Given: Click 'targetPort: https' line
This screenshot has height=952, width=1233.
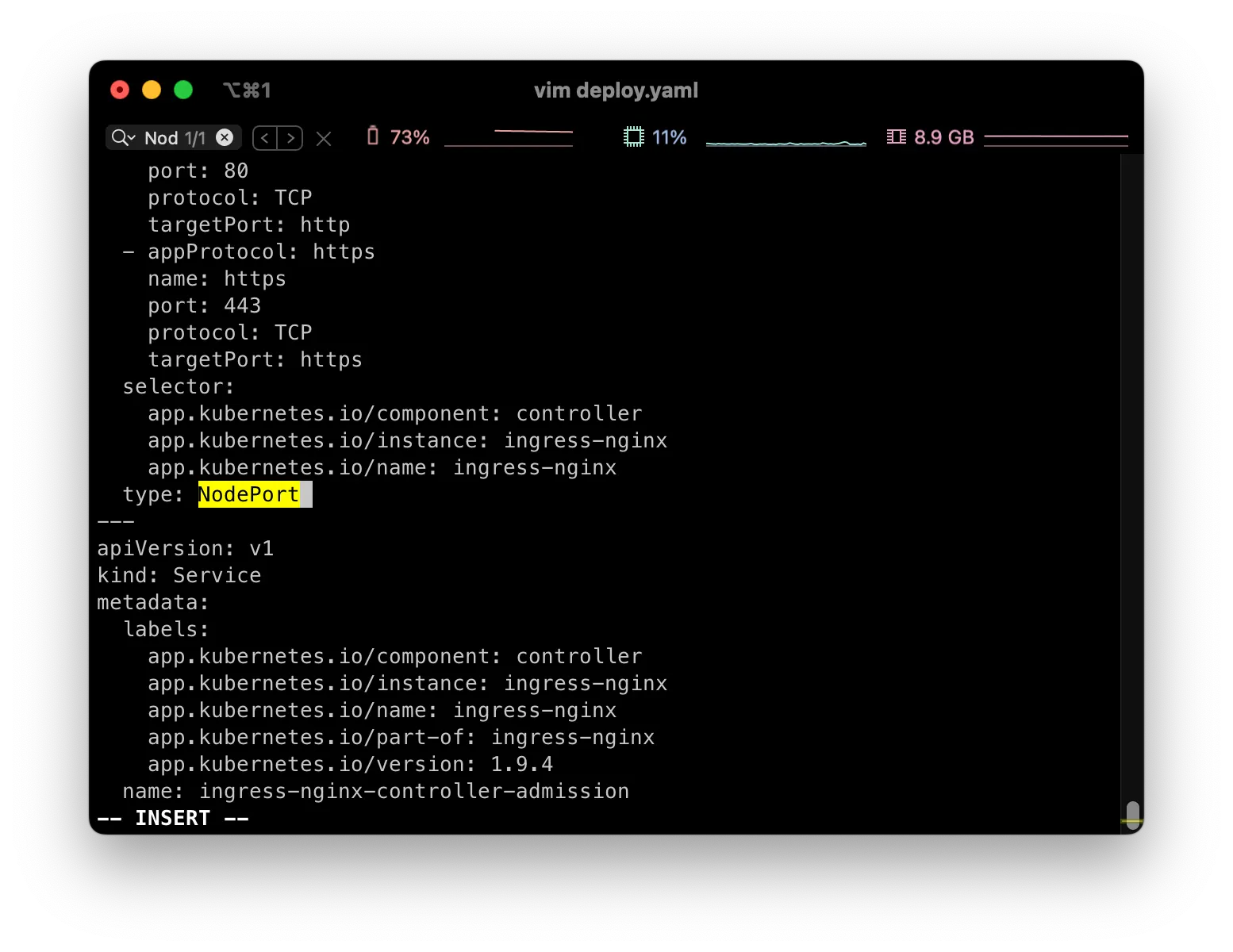Looking at the screenshot, I should coord(255,359).
